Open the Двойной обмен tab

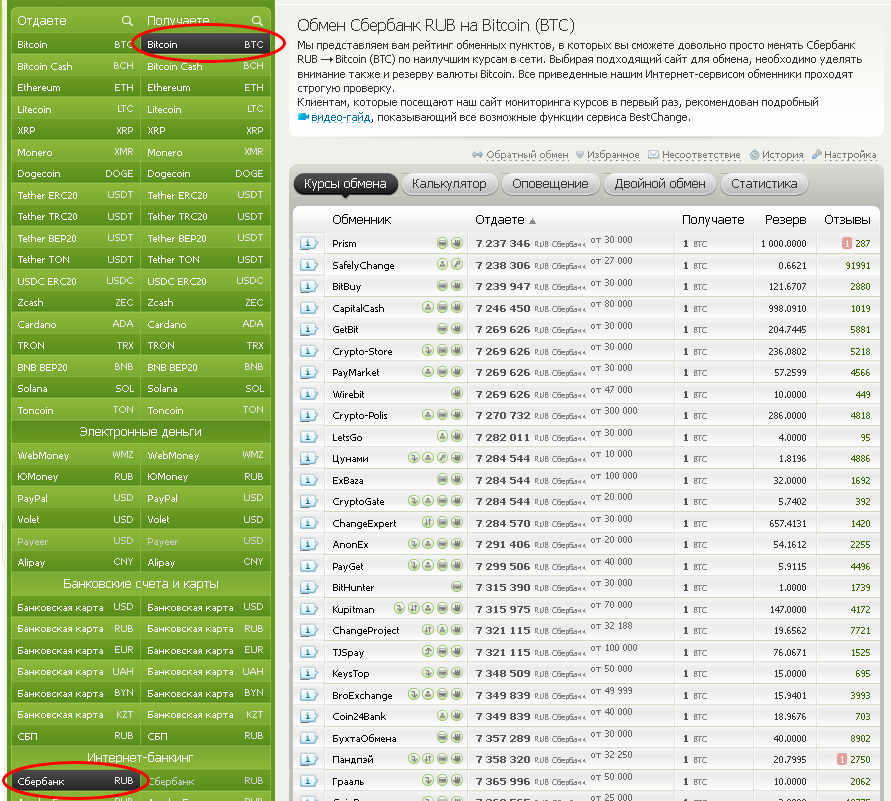pyautogui.click(x=659, y=184)
